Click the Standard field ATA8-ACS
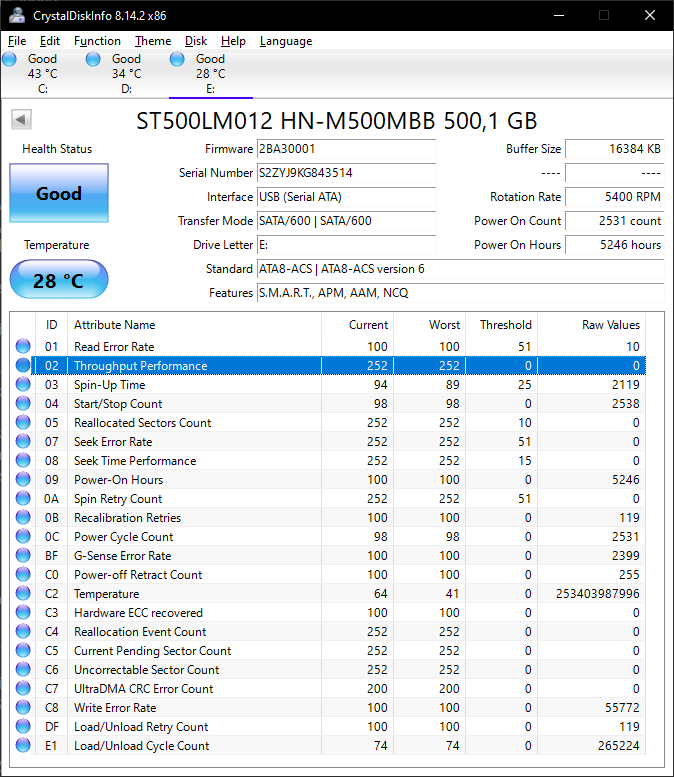The height and width of the screenshot is (777, 674). click(x=460, y=269)
